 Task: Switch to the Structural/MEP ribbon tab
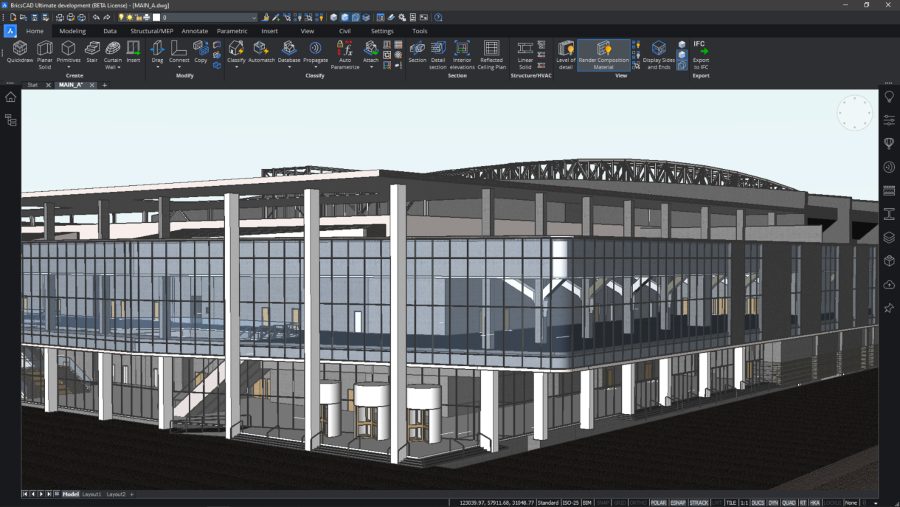(152, 31)
